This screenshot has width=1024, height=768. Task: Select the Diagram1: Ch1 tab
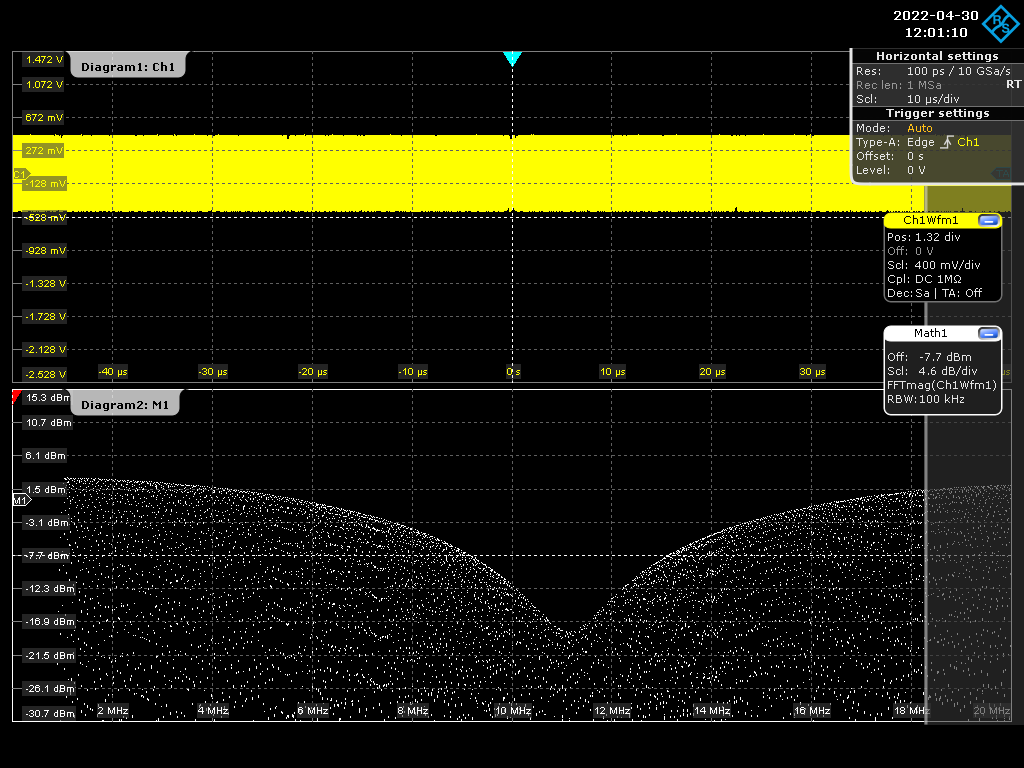point(128,67)
